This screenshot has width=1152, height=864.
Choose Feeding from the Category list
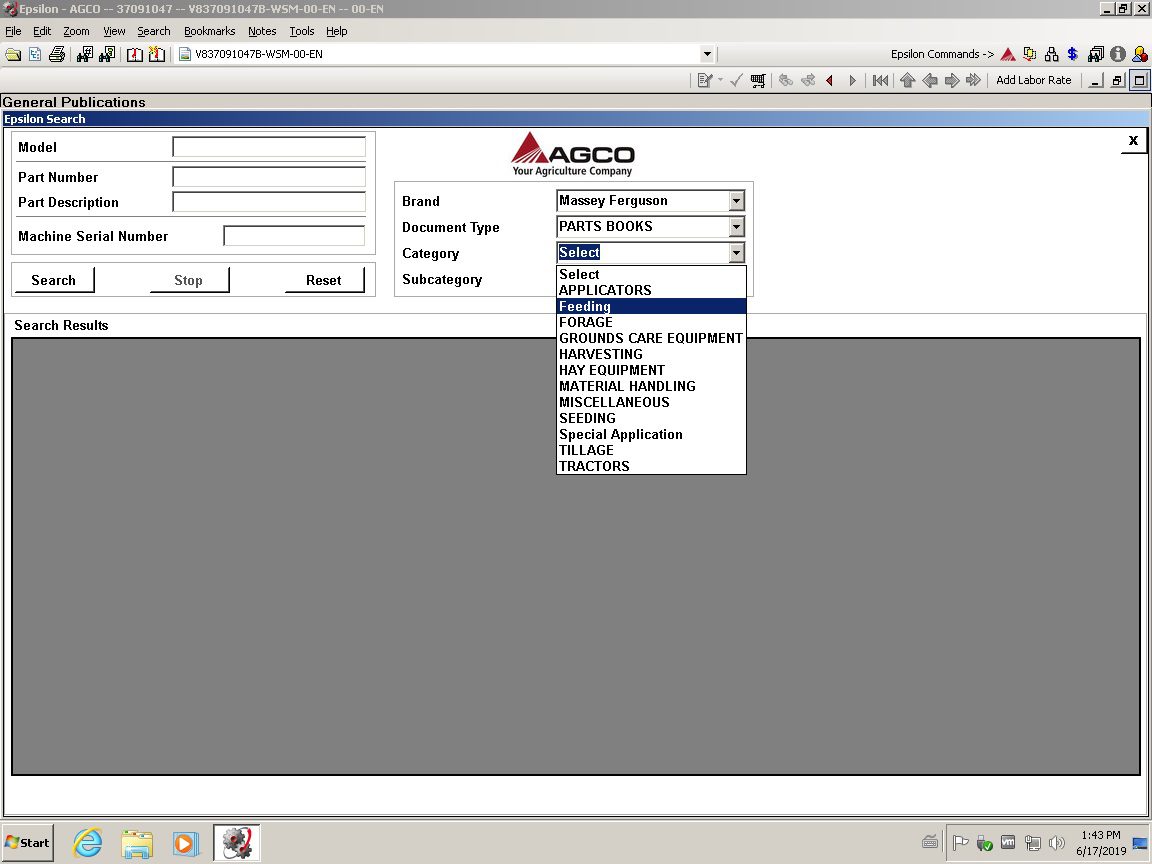[x=651, y=306]
